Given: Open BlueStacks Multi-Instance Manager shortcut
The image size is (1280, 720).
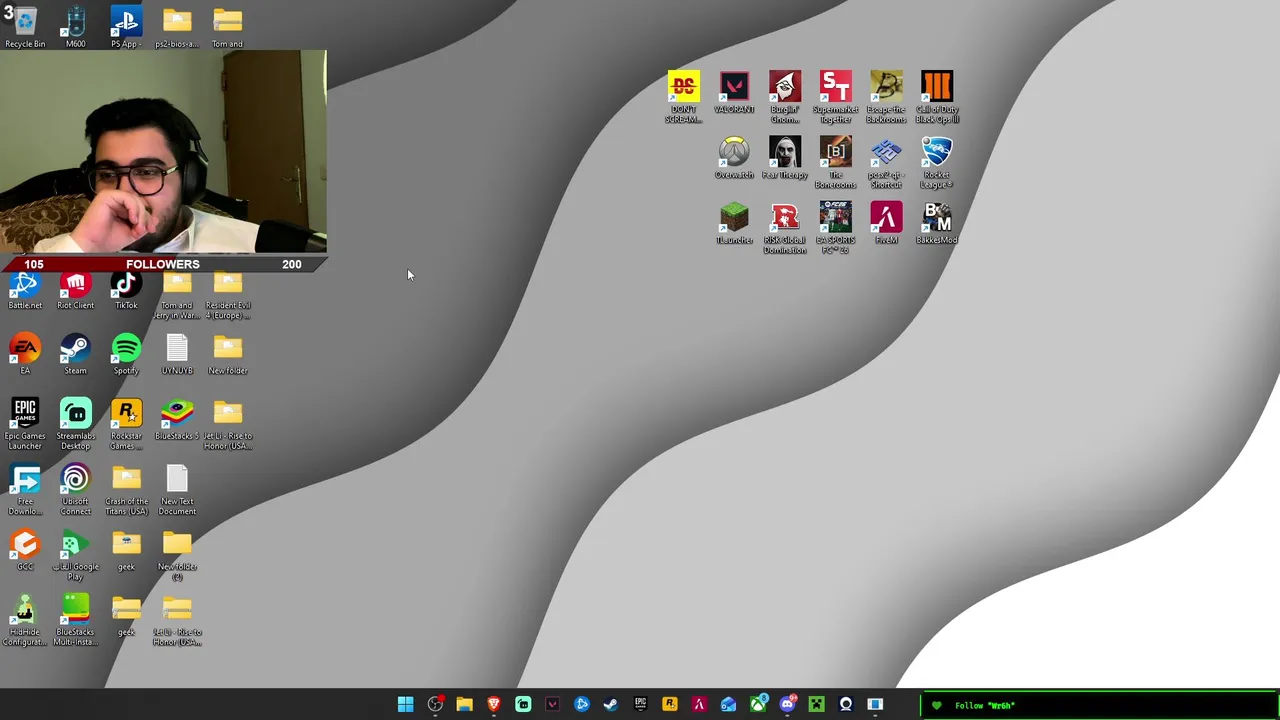Looking at the screenshot, I should click(x=75, y=620).
